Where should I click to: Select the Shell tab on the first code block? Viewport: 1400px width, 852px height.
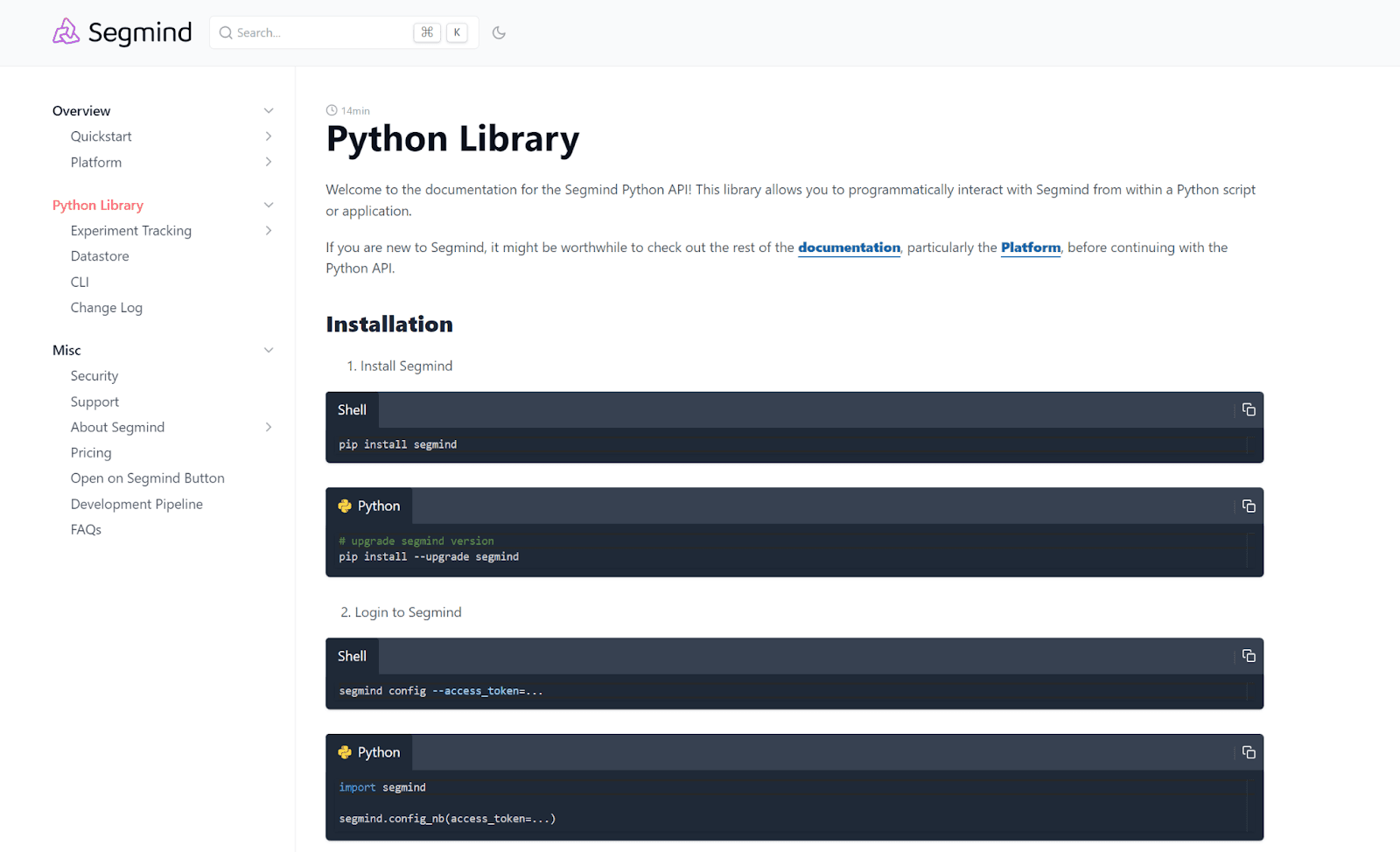tap(352, 409)
